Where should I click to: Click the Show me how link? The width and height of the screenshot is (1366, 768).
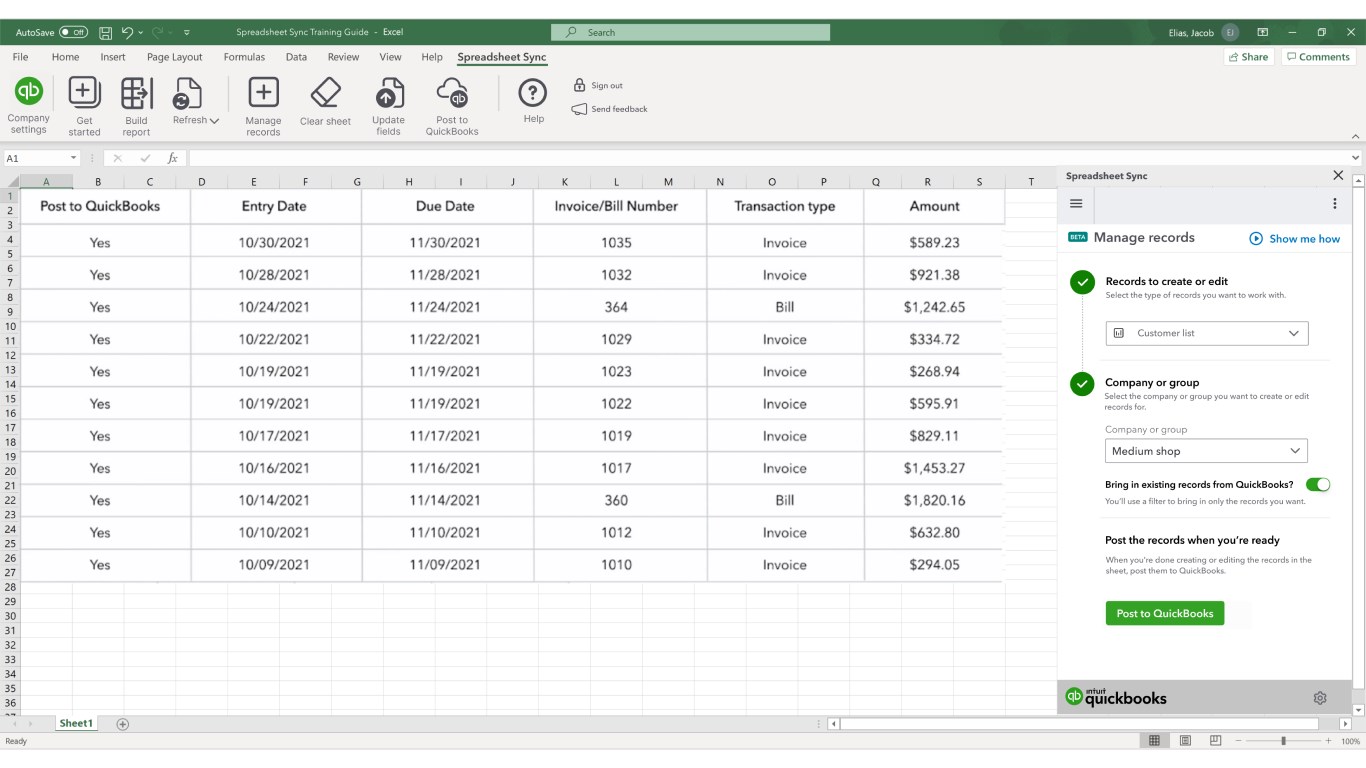[x=1295, y=238]
